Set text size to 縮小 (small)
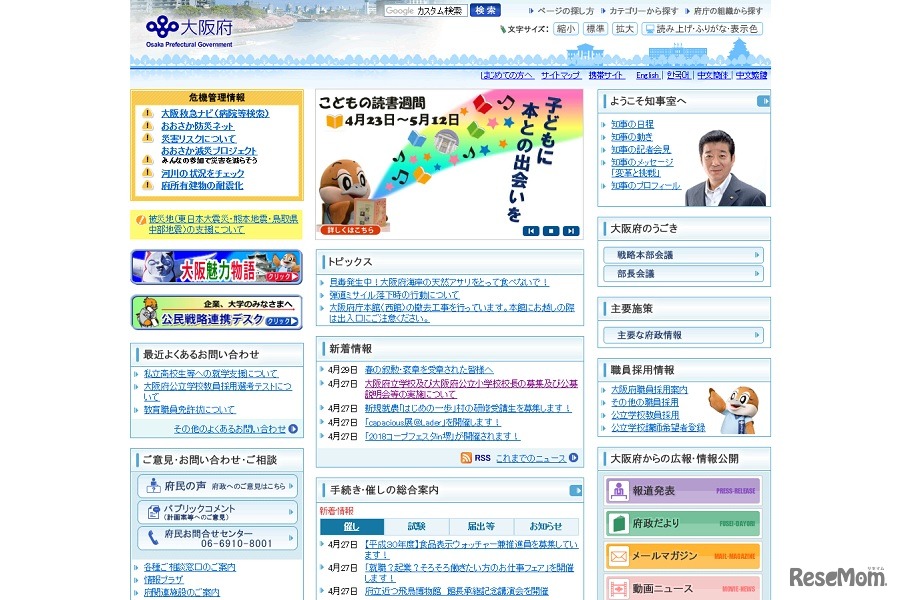 tap(566, 29)
